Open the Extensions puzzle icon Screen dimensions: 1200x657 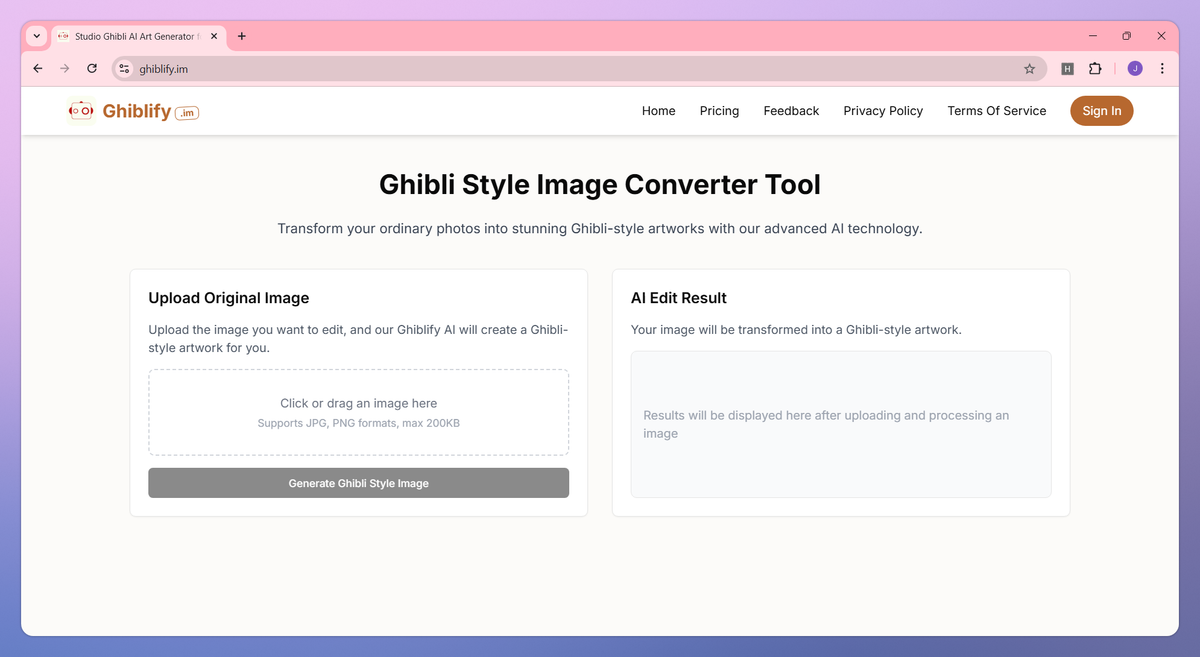pyautogui.click(x=1095, y=69)
